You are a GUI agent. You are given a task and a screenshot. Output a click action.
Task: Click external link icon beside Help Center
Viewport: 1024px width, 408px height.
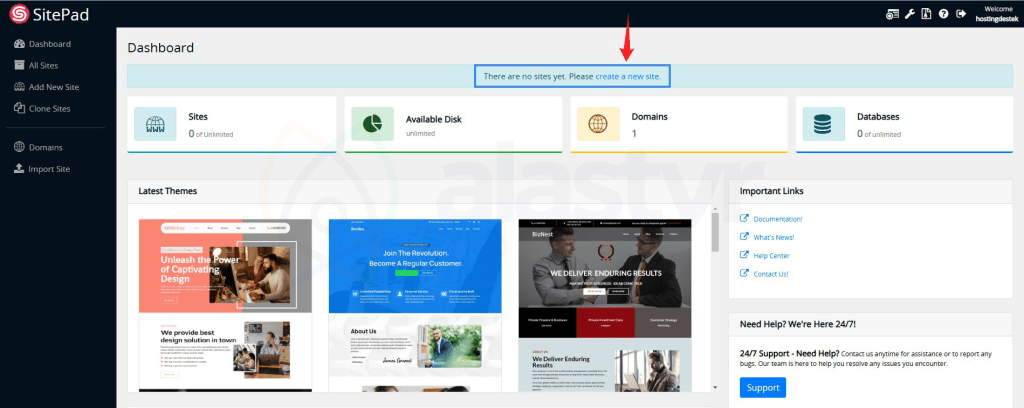coord(744,255)
